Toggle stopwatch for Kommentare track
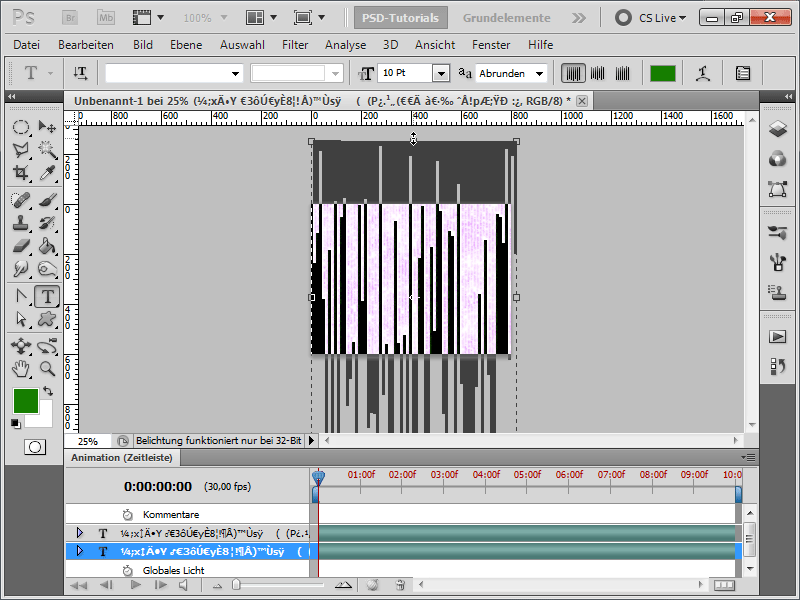The image size is (800, 600). pyautogui.click(x=128, y=514)
